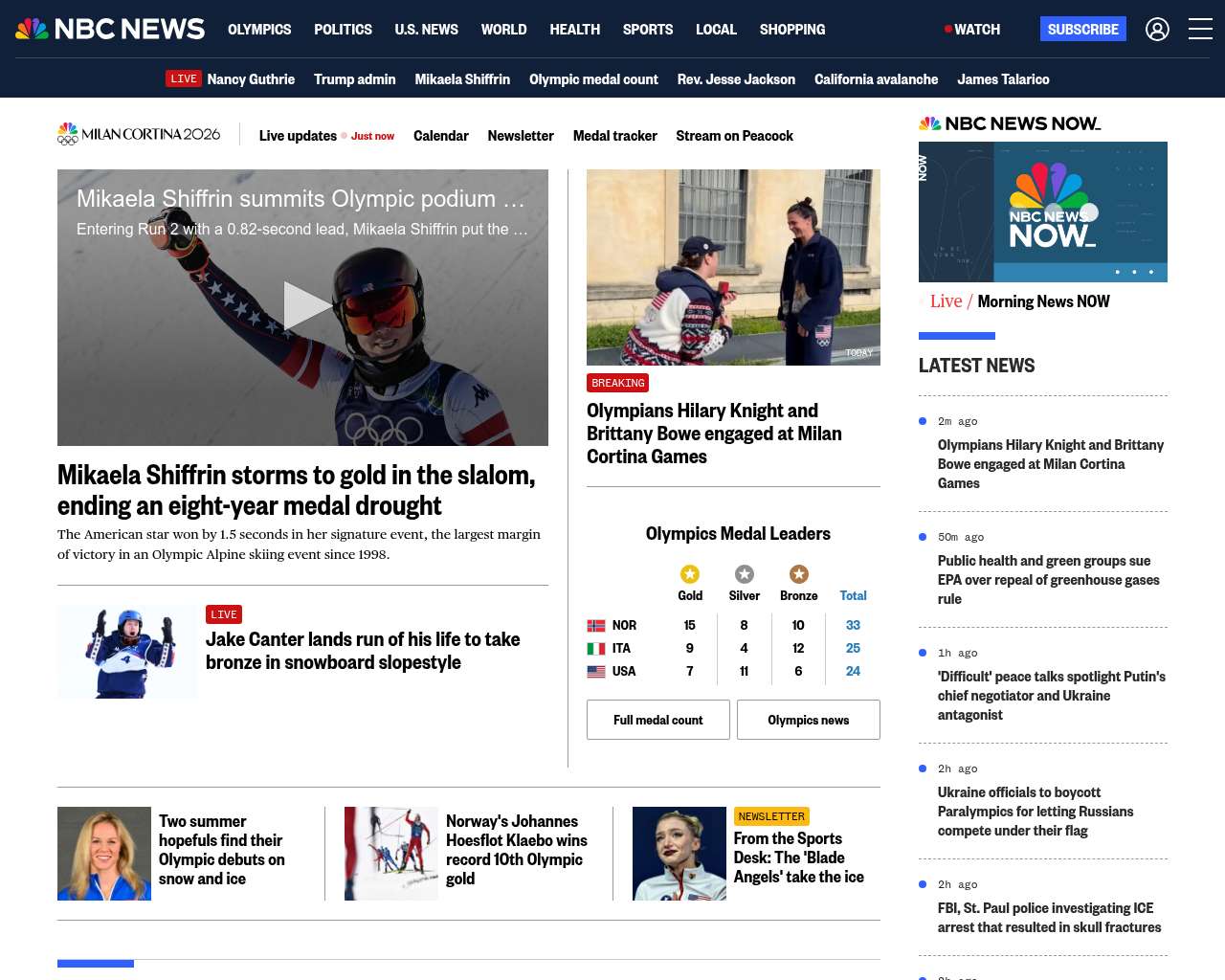This screenshot has height=980, width=1225.
Task: Click the Milan Cortina 2026 logo
Action: click(x=140, y=135)
